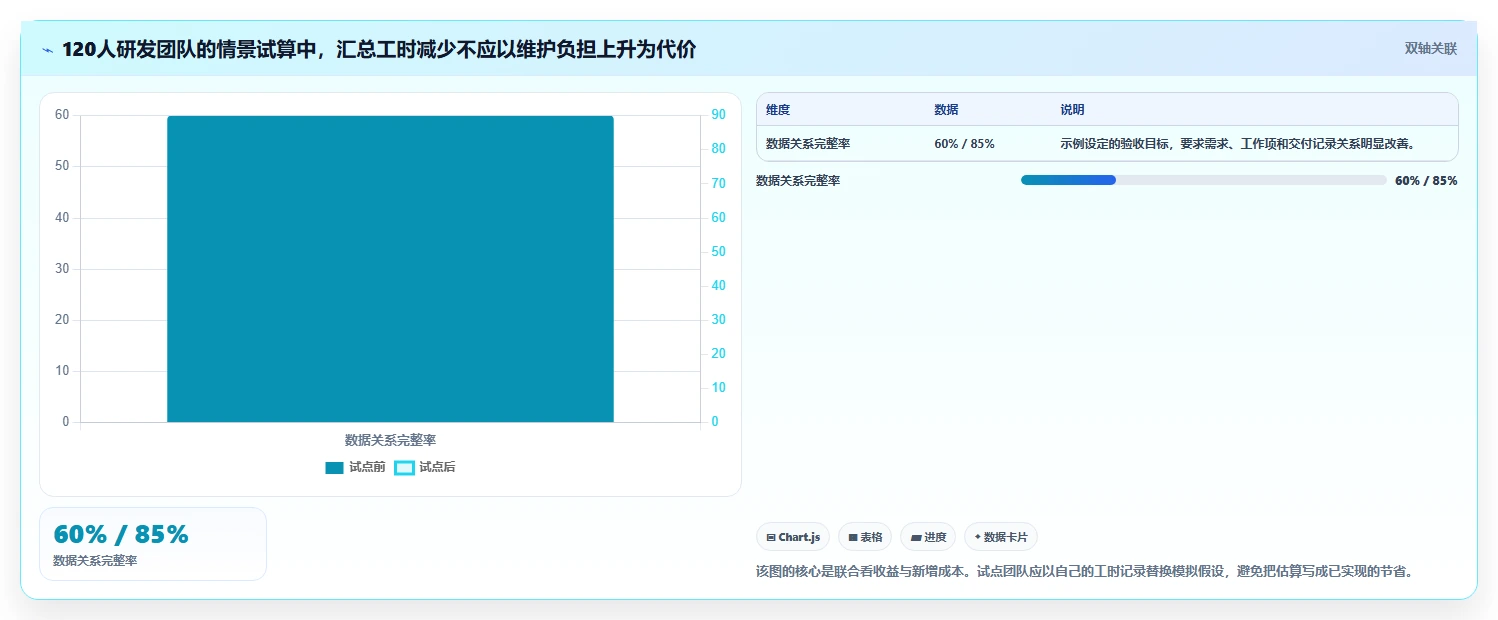
Task: Toggle the 试点前 legend item
Action: tap(355, 467)
